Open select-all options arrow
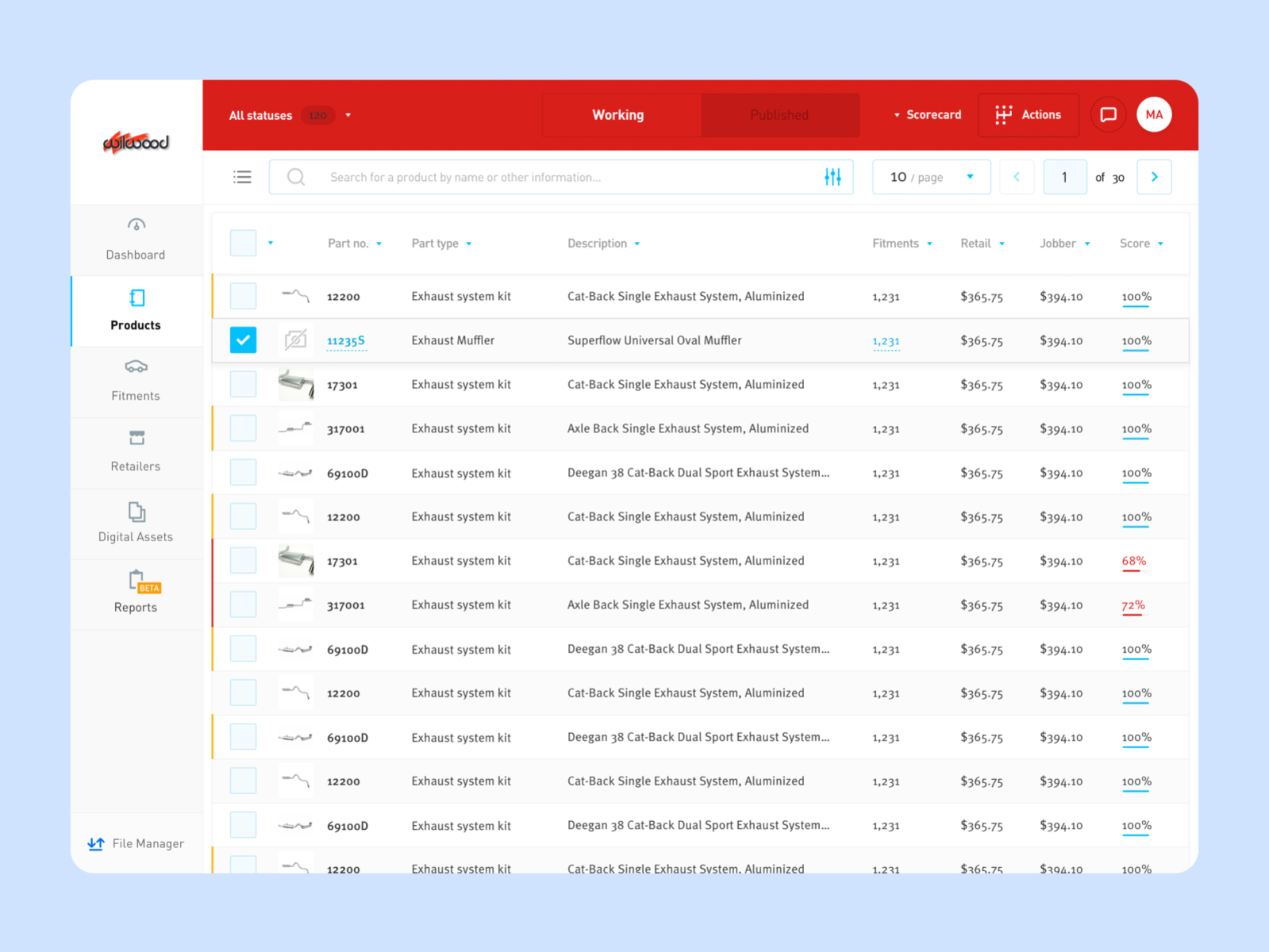The width and height of the screenshot is (1269, 952). tap(271, 243)
